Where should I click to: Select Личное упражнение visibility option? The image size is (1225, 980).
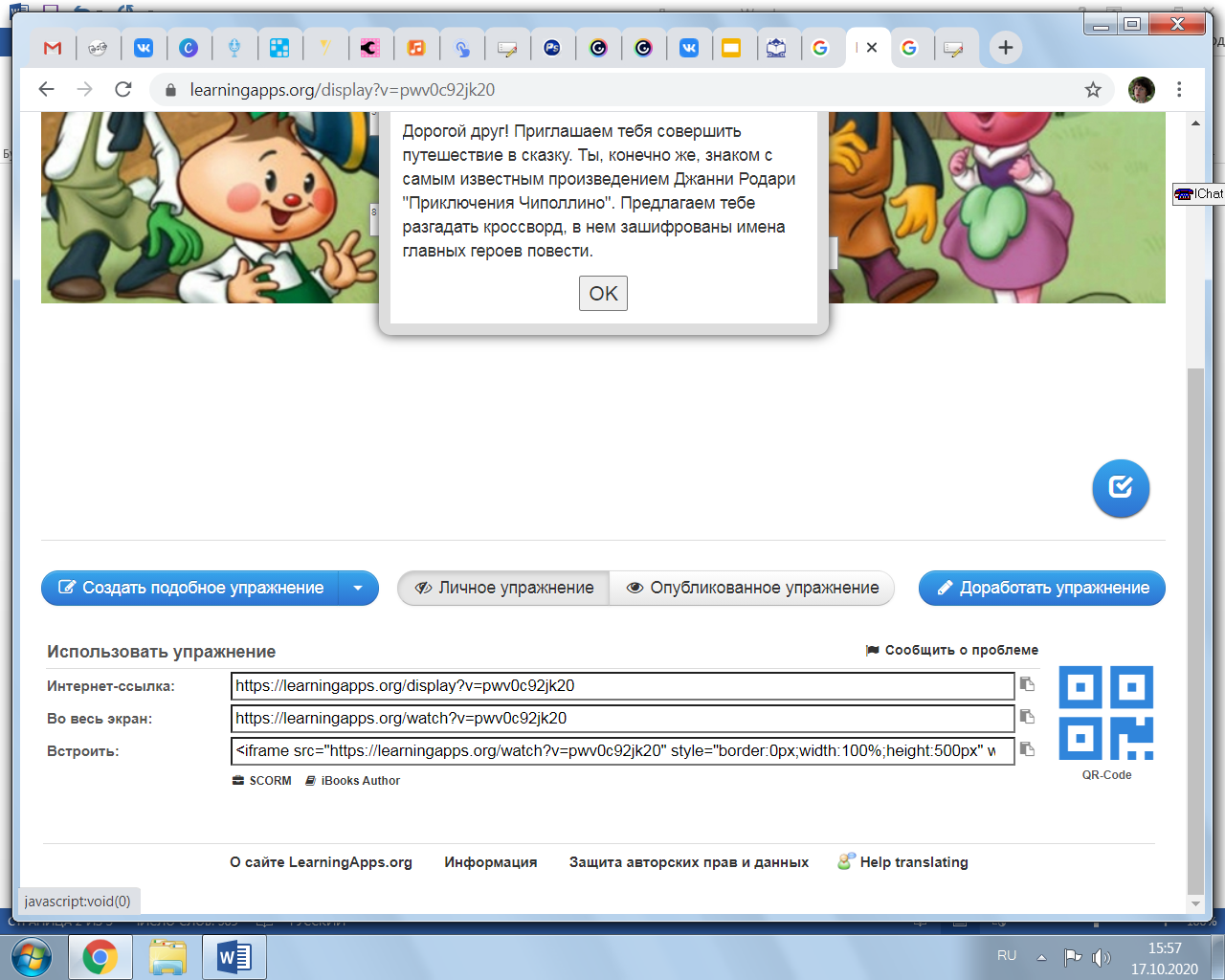(504, 588)
